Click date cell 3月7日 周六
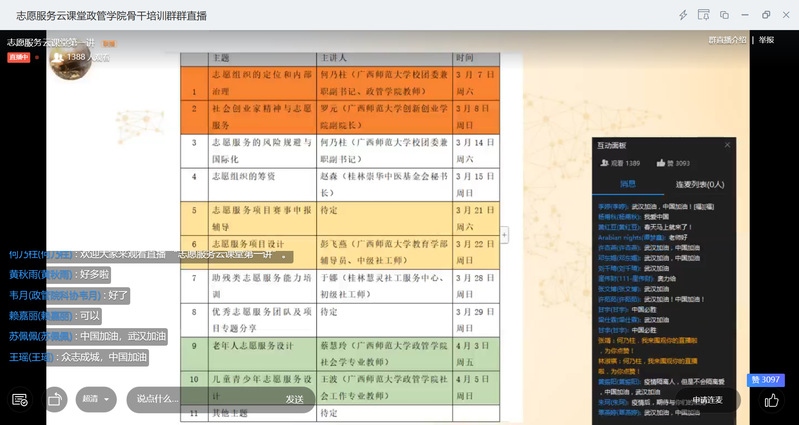 476,83
